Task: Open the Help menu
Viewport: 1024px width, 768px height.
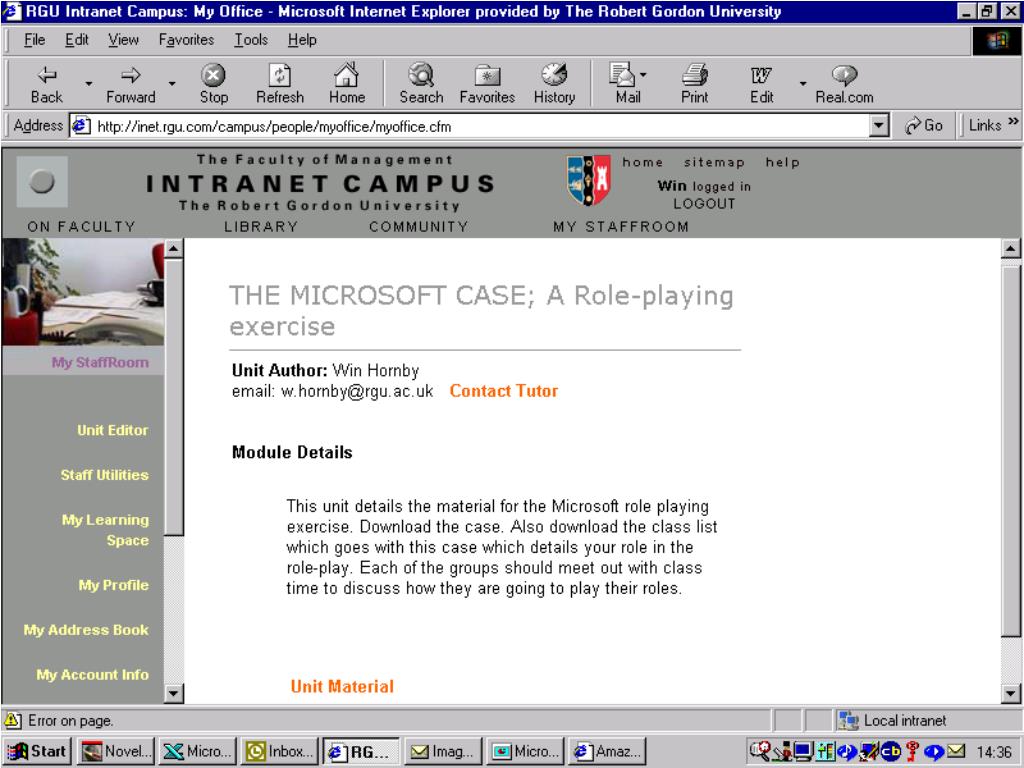Action: [x=302, y=40]
